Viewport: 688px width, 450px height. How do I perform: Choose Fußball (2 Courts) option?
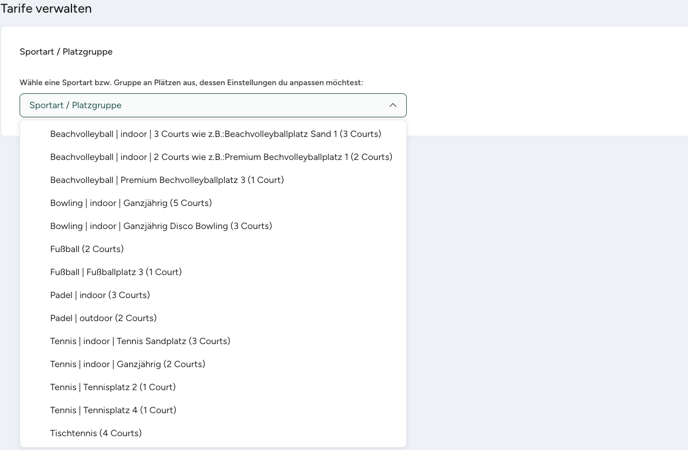coord(213,249)
